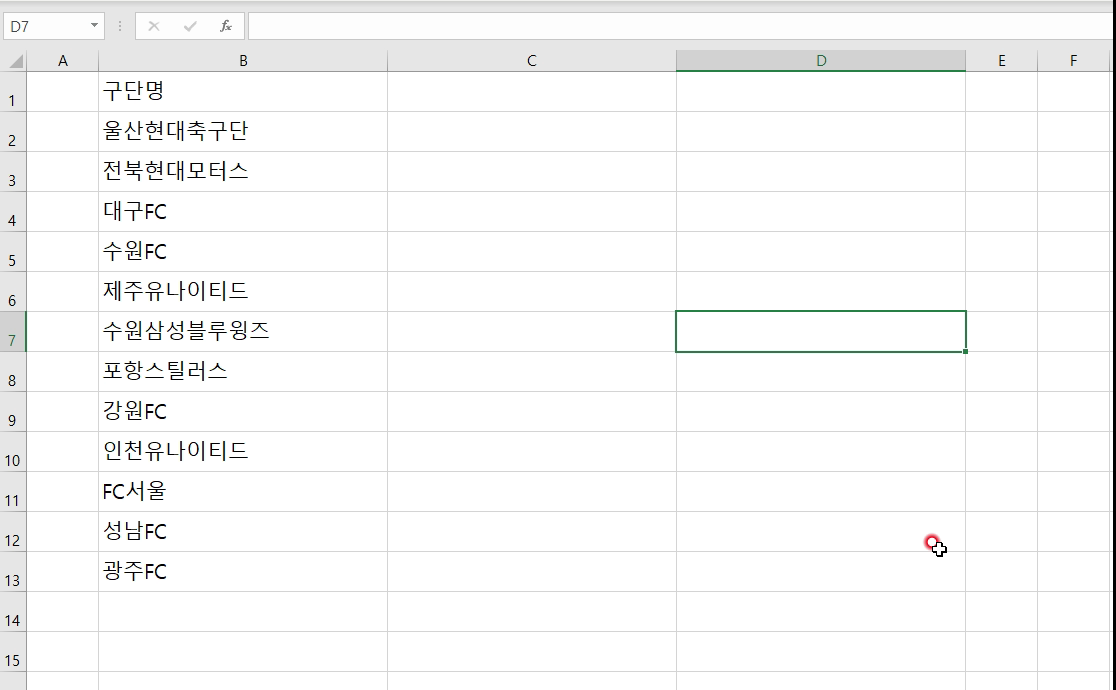Click cell containing 울산현대축구단

pos(243,132)
